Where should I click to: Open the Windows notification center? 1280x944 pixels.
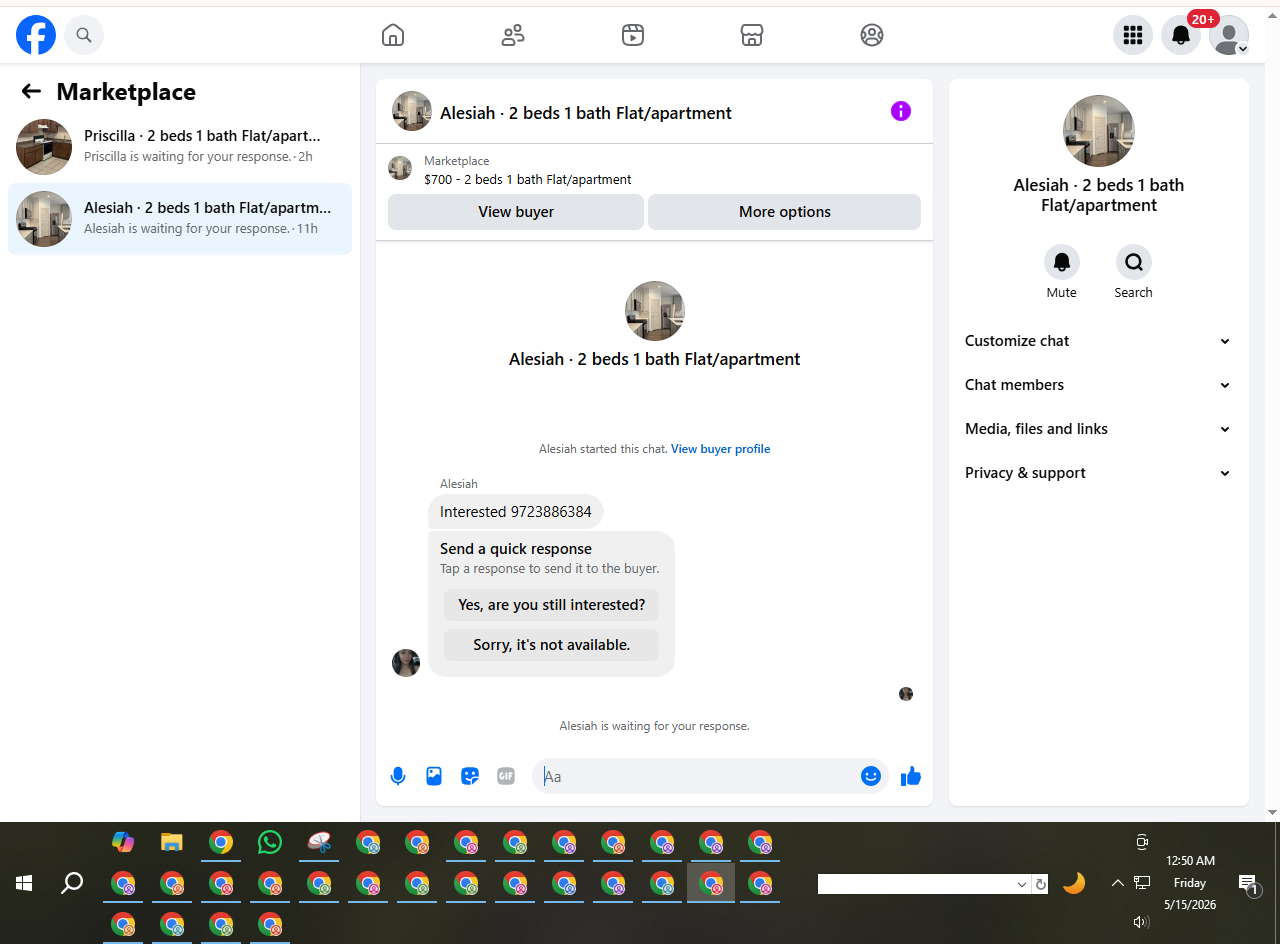click(1248, 884)
